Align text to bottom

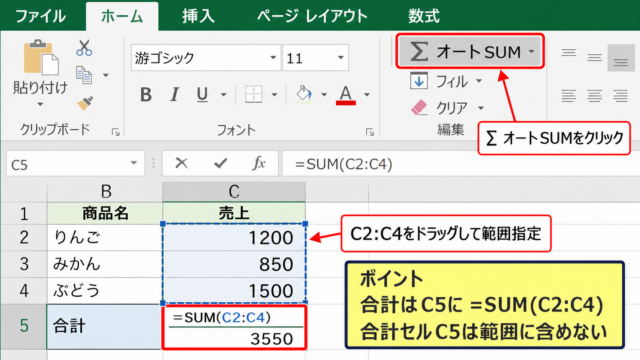tap(621, 58)
